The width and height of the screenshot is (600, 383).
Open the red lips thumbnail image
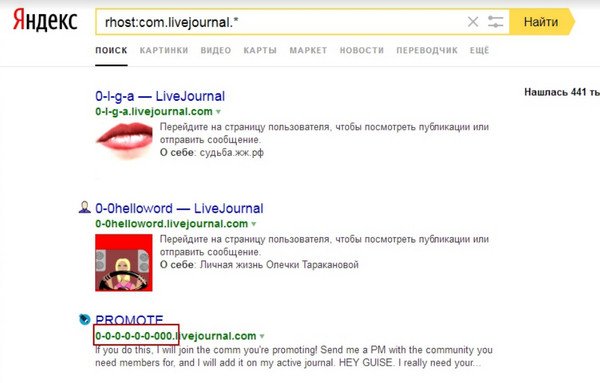(x=124, y=140)
